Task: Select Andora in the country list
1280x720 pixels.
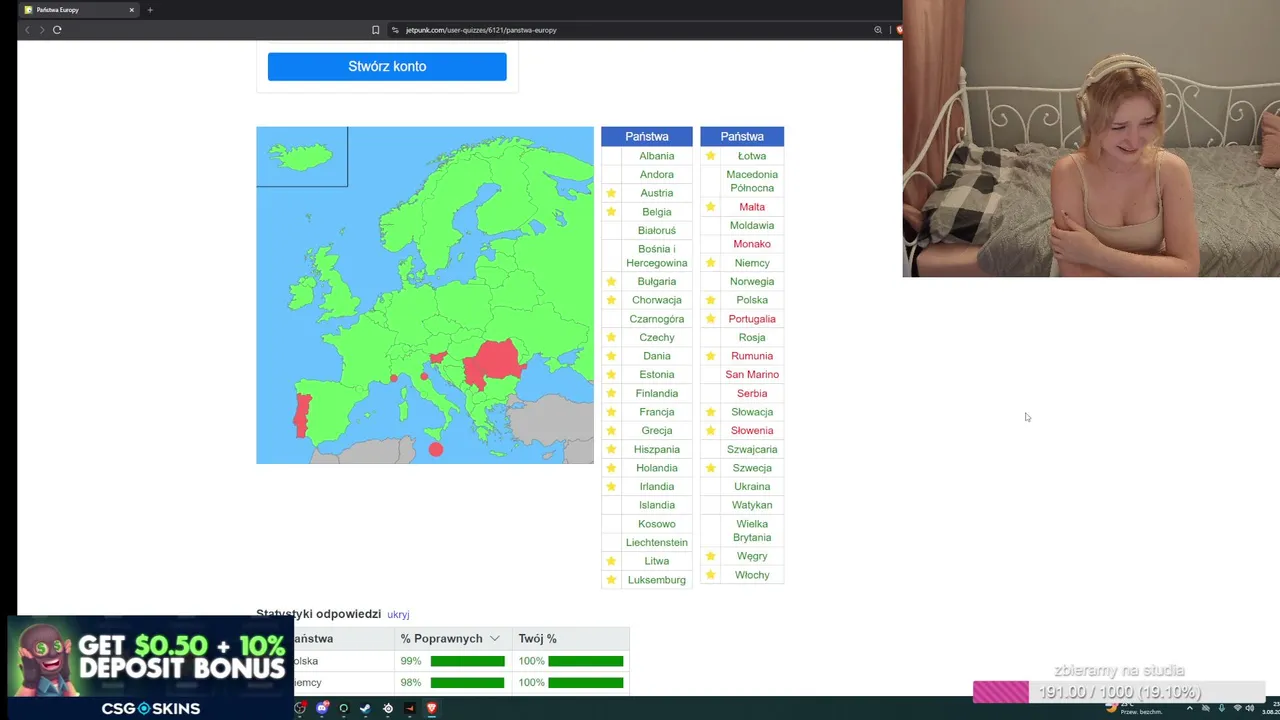Action: tap(657, 175)
